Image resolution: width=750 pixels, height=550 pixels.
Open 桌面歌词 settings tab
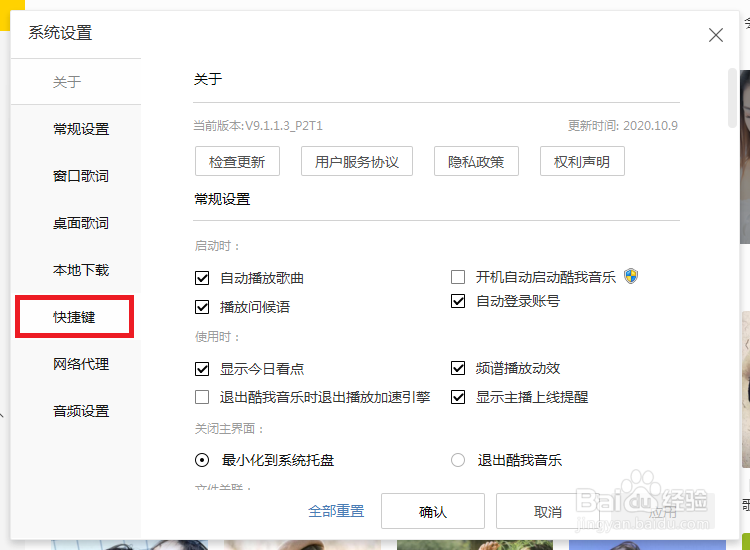tap(76, 223)
